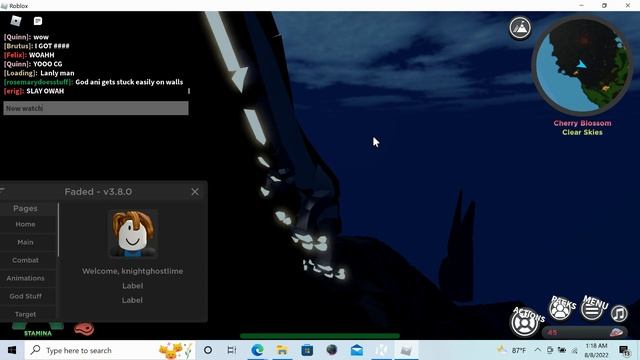Open the notification center icon

coord(624,351)
